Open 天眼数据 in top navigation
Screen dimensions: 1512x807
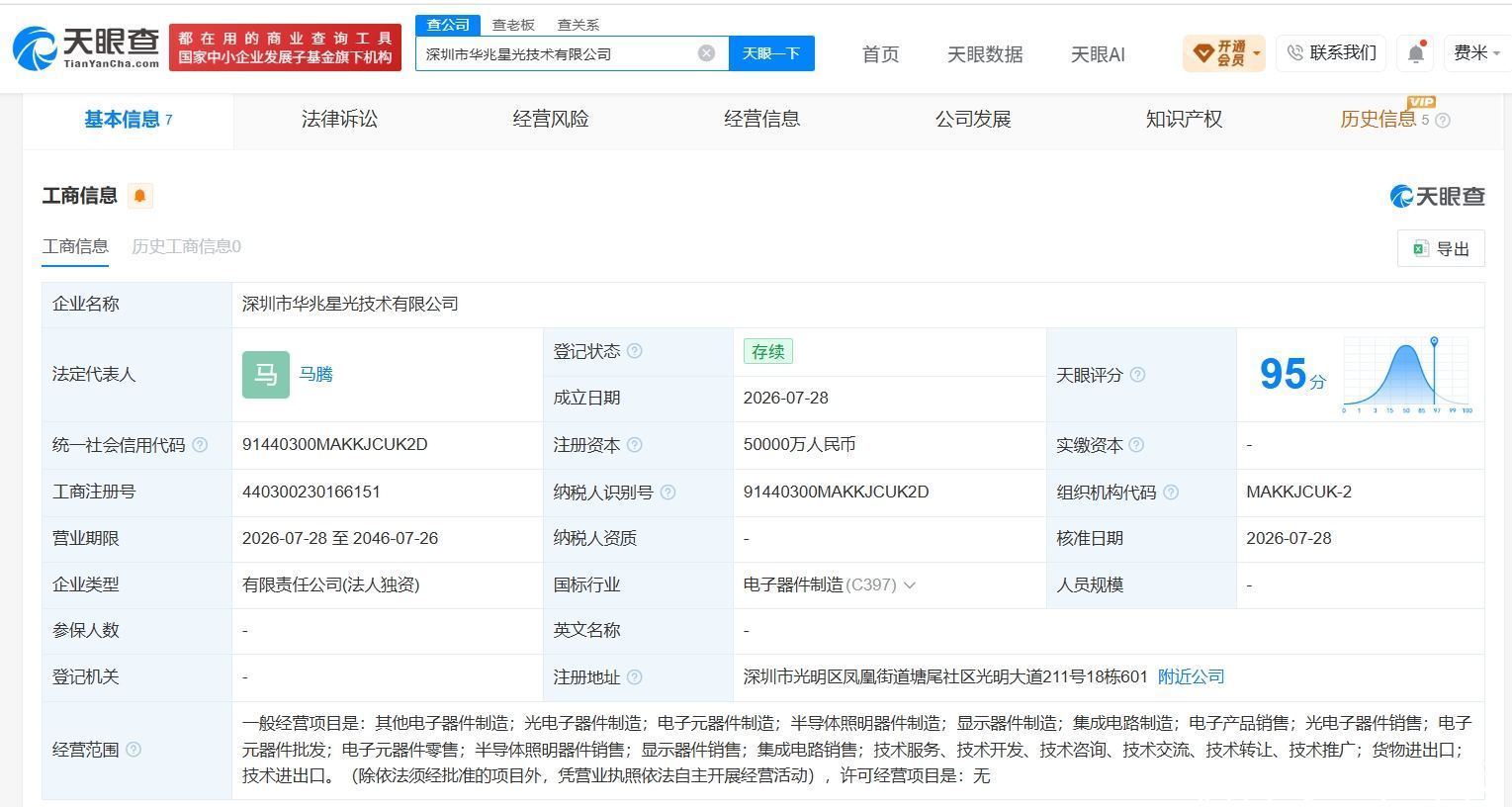click(985, 54)
